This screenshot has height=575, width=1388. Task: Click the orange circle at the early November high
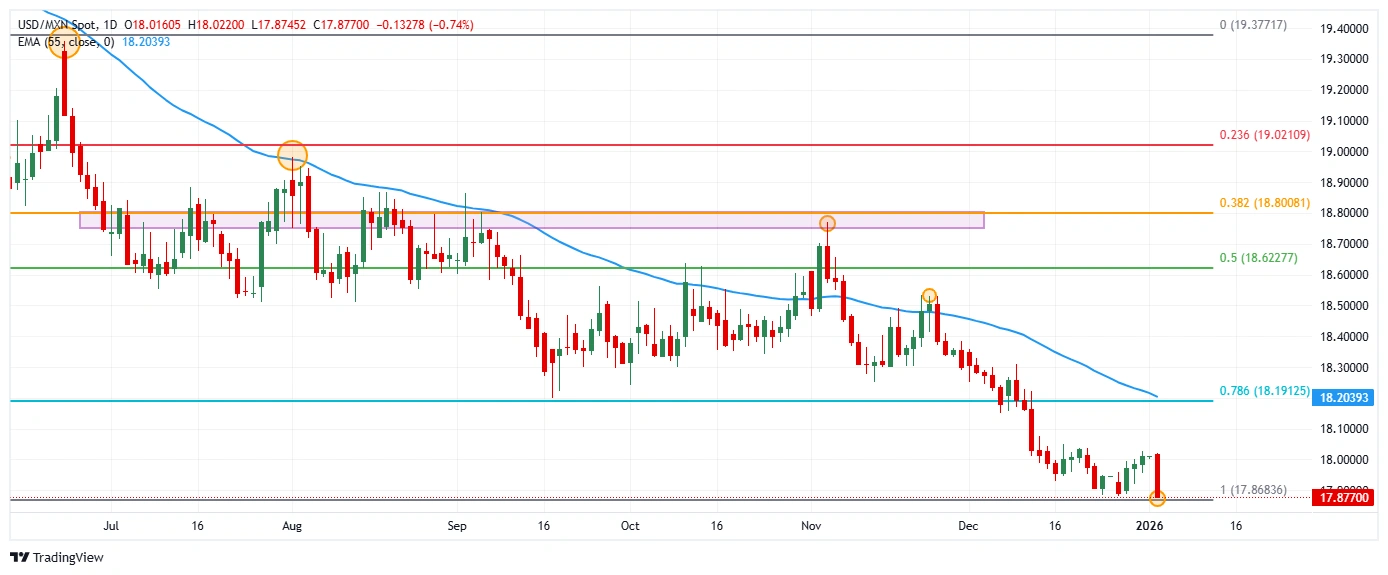[x=827, y=223]
